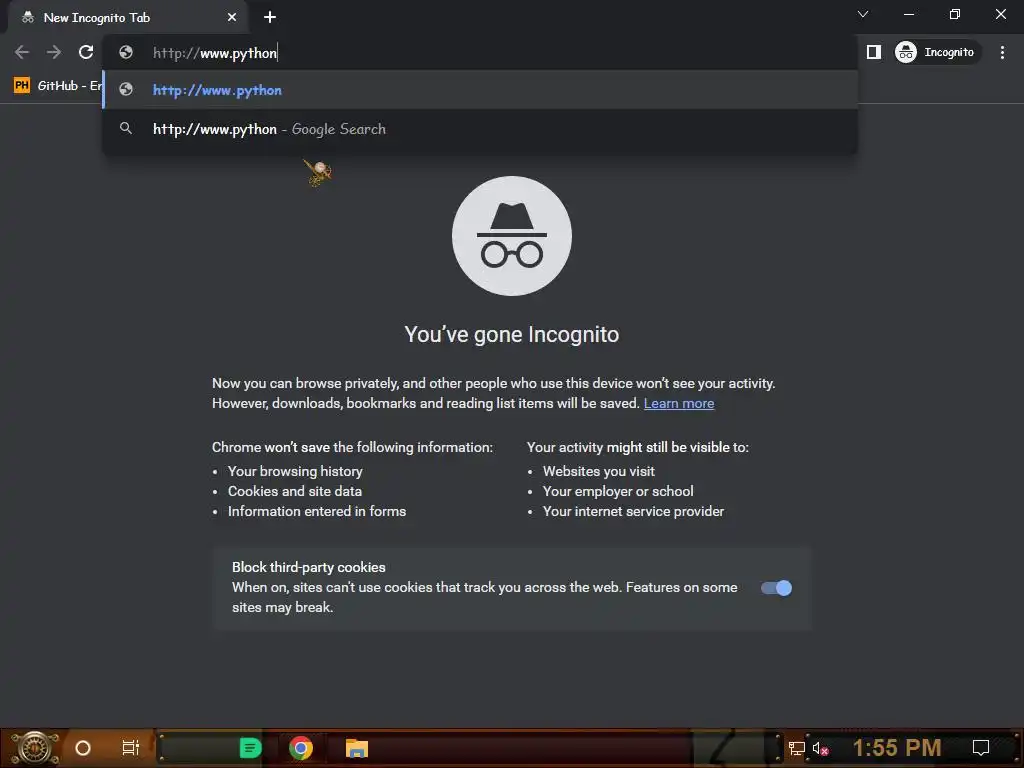The height and width of the screenshot is (768, 1024).
Task: Open the 1:55 PM clock
Action: tap(897, 748)
